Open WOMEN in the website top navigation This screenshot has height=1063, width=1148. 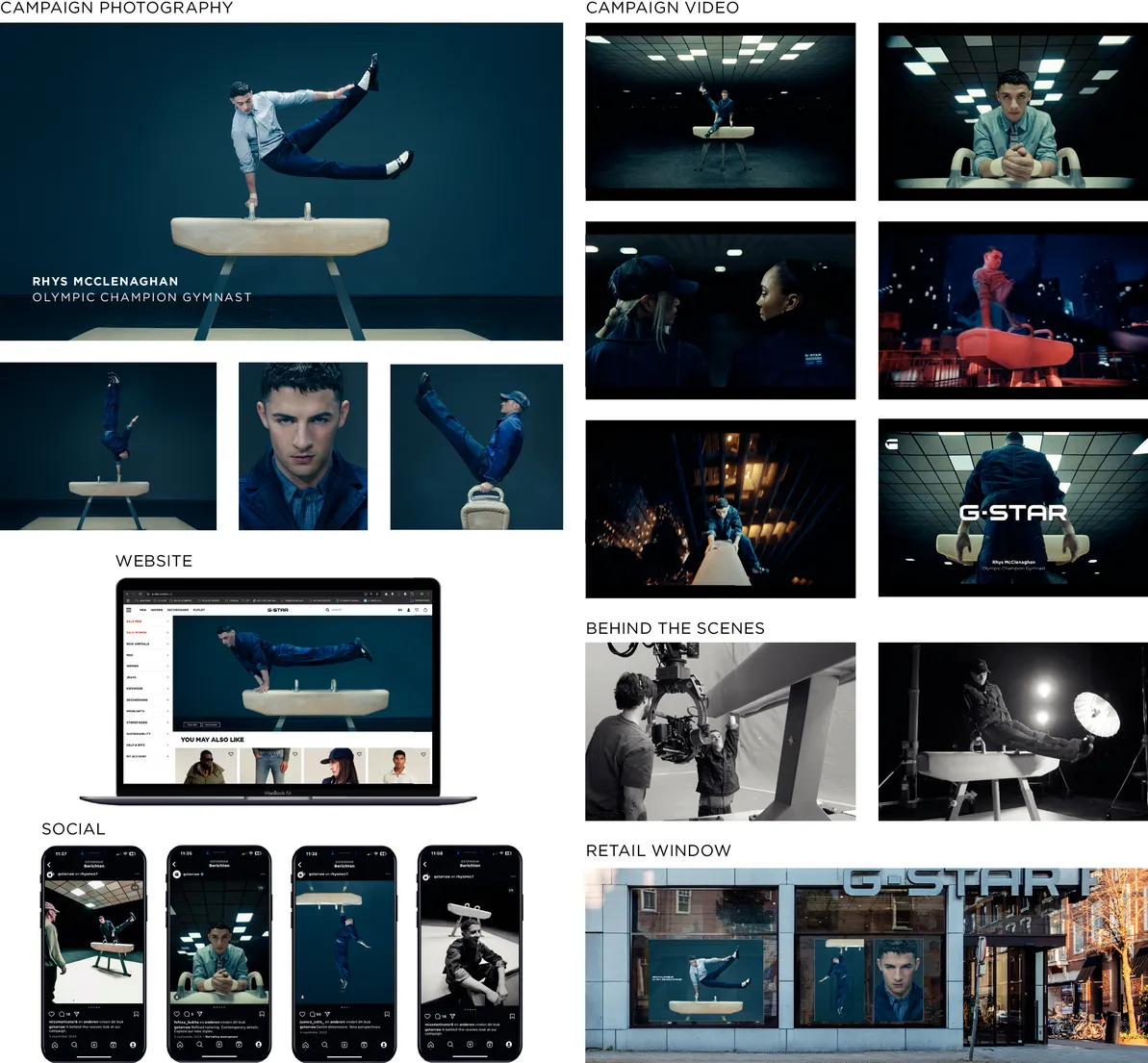[x=157, y=610]
